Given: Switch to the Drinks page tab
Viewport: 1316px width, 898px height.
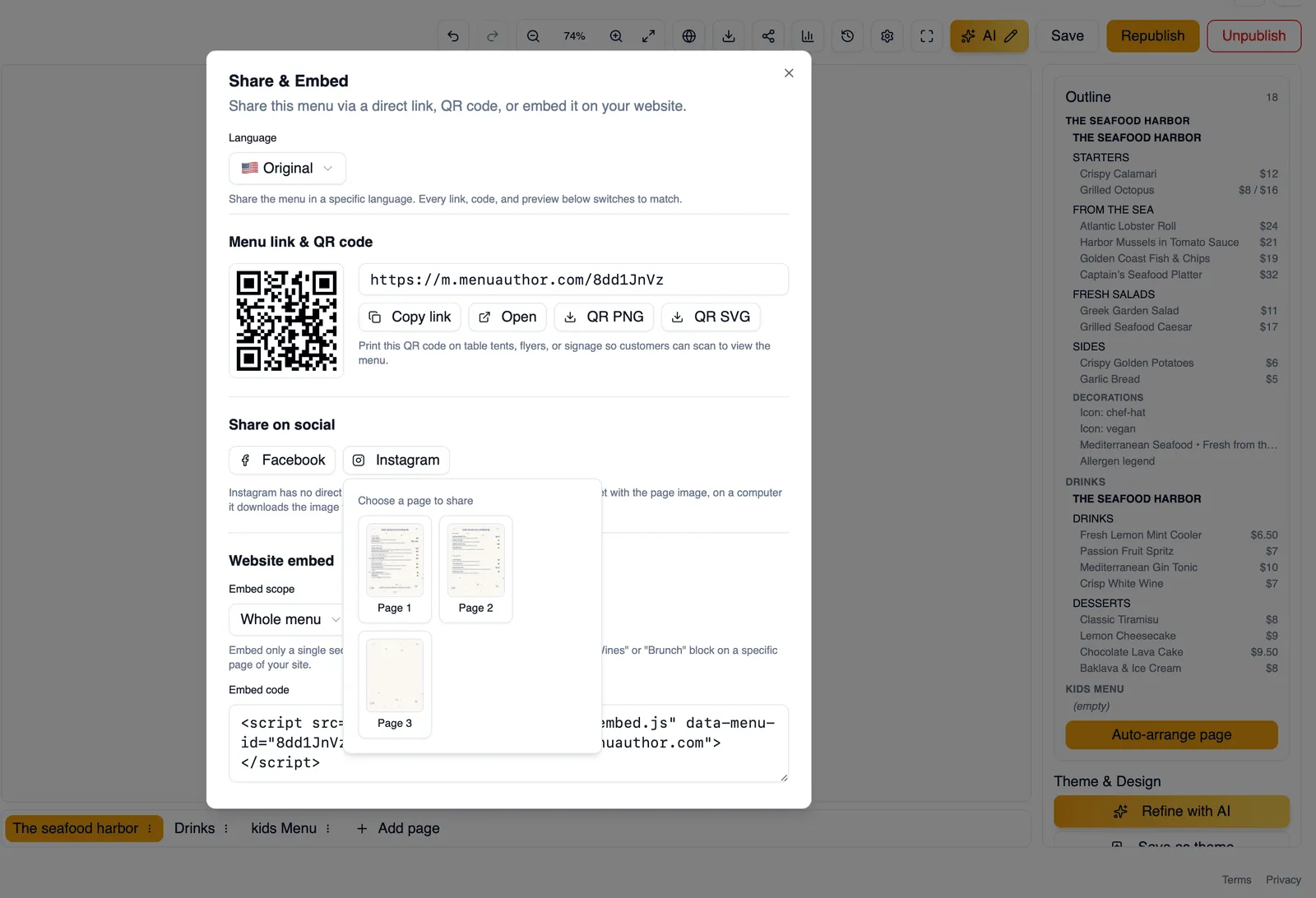Looking at the screenshot, I should tap(194, 829).
